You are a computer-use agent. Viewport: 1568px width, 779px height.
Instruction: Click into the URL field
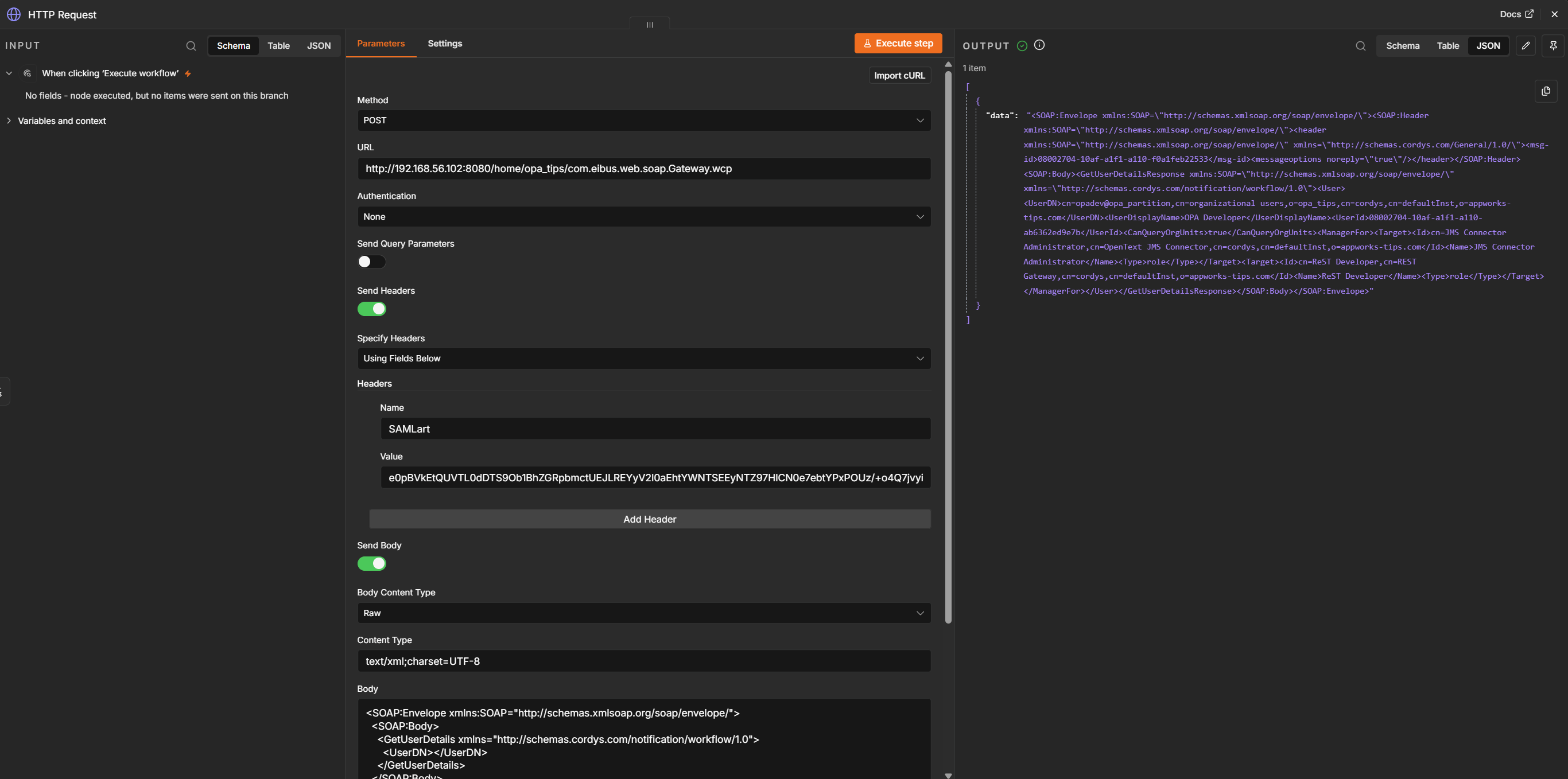point(643,169)
